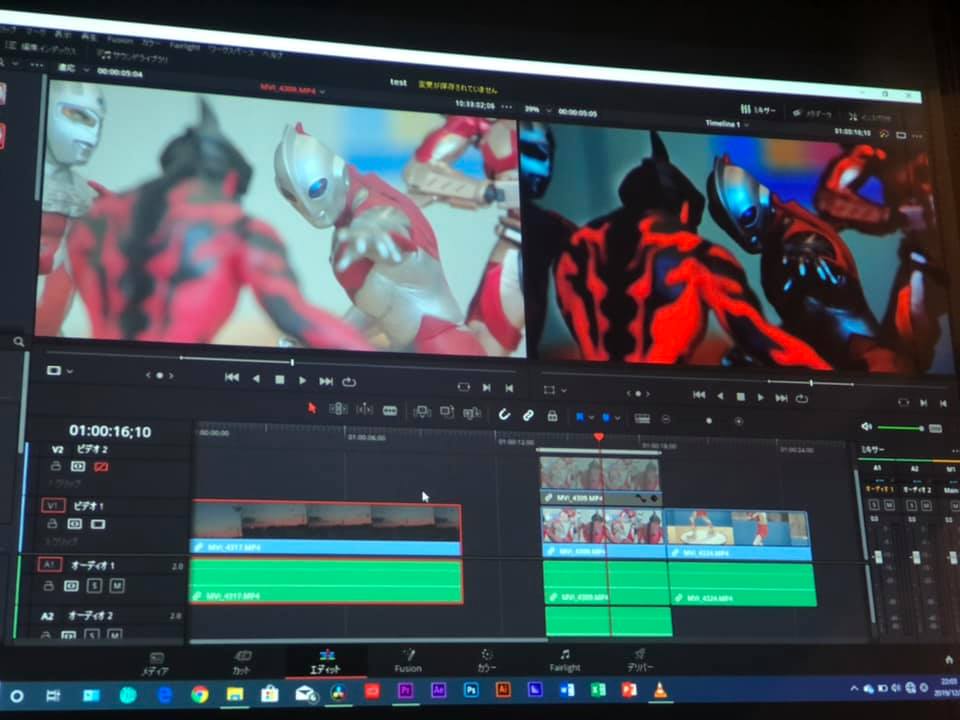Open Photoshop from the taskbar
This screenshot has height=720, width=960.
[x=471, y=691]
